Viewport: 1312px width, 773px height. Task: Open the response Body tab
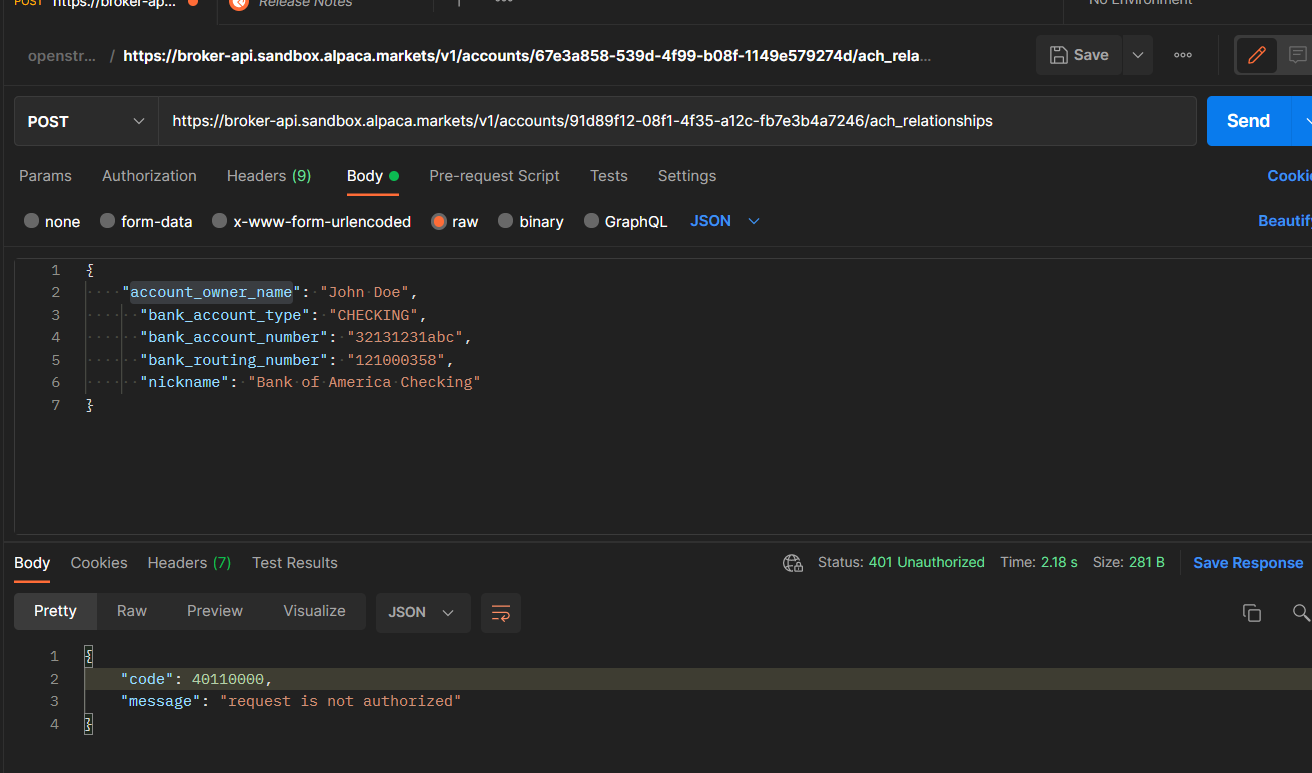tap(32, 563)
